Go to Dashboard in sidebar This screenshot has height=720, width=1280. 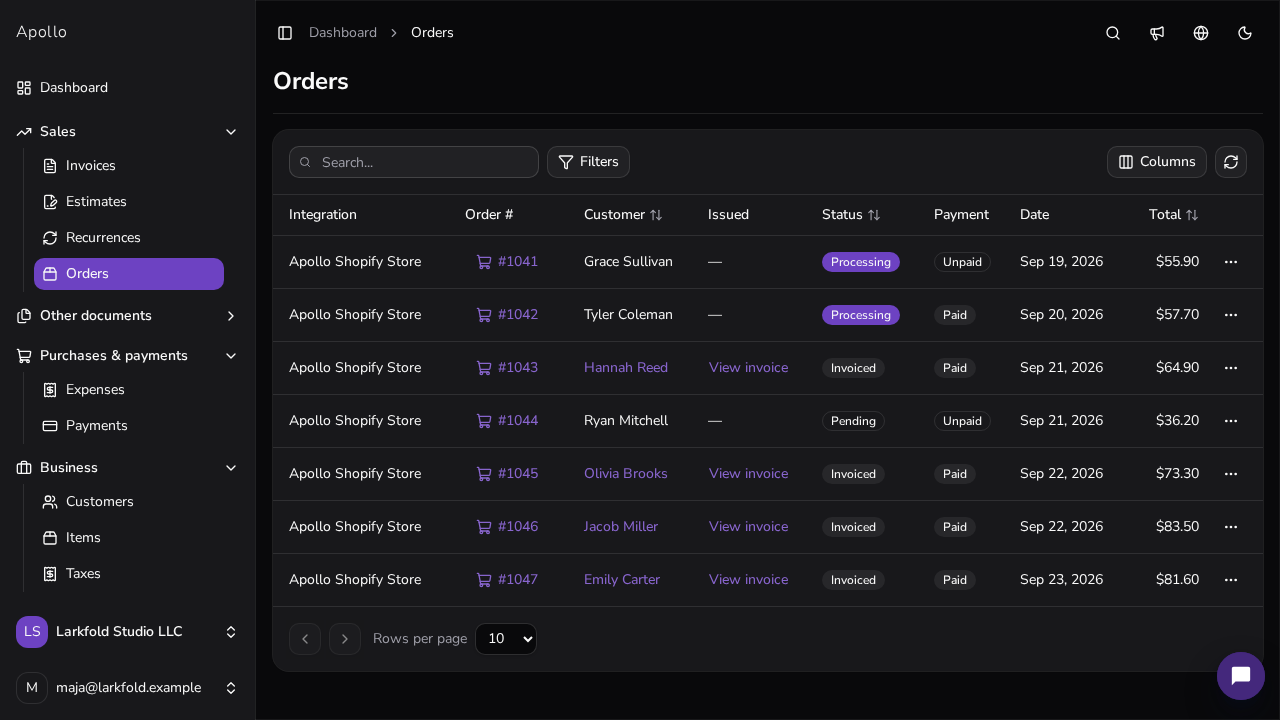tap(127, 88)
